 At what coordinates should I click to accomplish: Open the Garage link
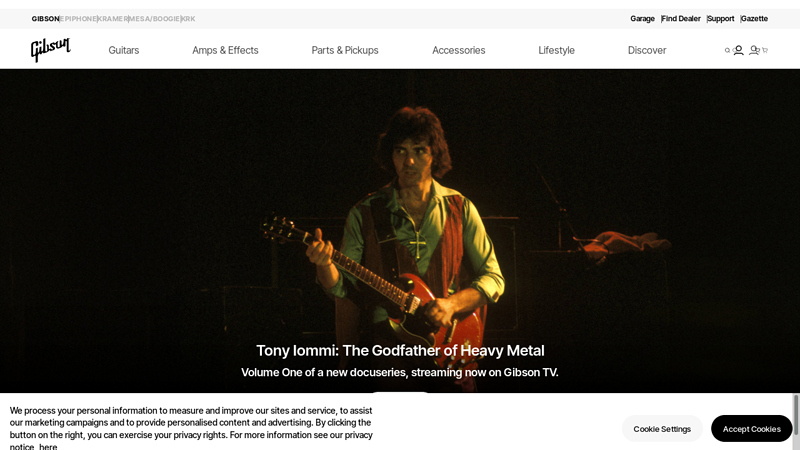coord(642,19)
